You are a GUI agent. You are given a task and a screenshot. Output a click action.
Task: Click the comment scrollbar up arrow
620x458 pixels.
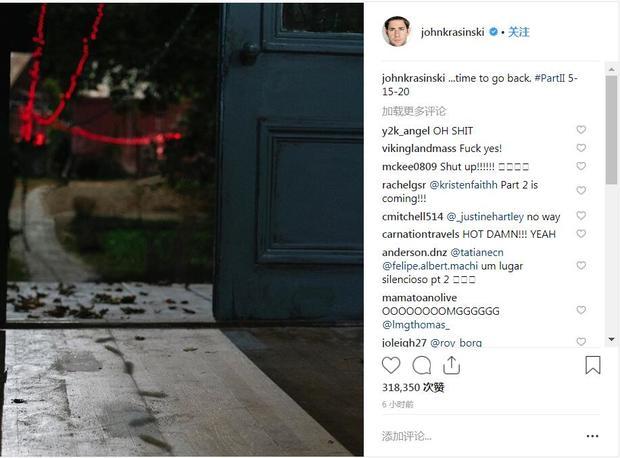point(612,69)
